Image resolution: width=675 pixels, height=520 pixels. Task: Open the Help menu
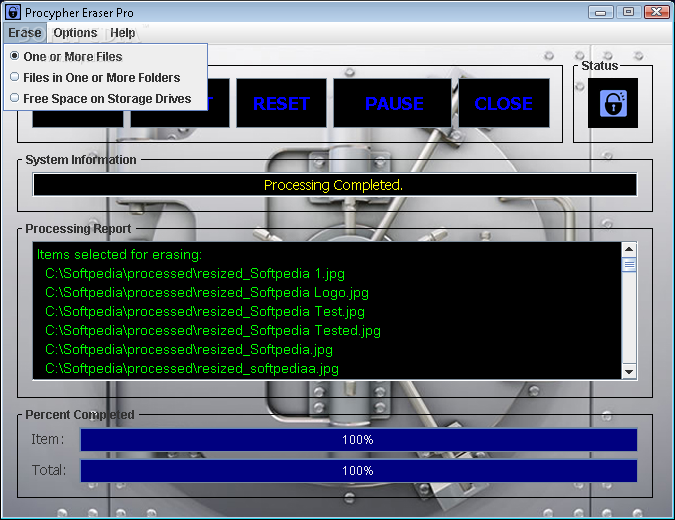[x=123, y=33]
